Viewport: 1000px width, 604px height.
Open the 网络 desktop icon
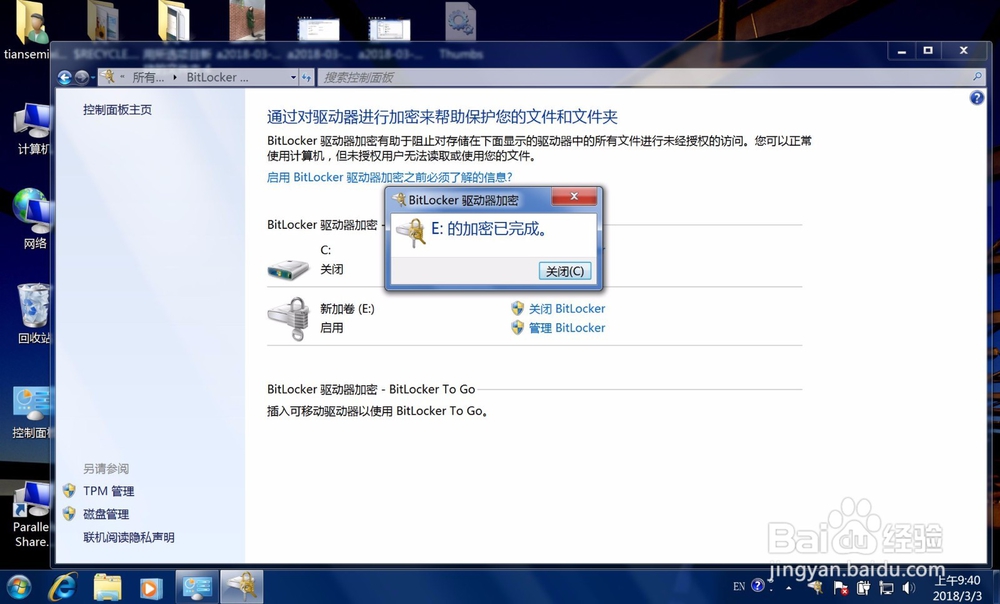tap(31, 219)
